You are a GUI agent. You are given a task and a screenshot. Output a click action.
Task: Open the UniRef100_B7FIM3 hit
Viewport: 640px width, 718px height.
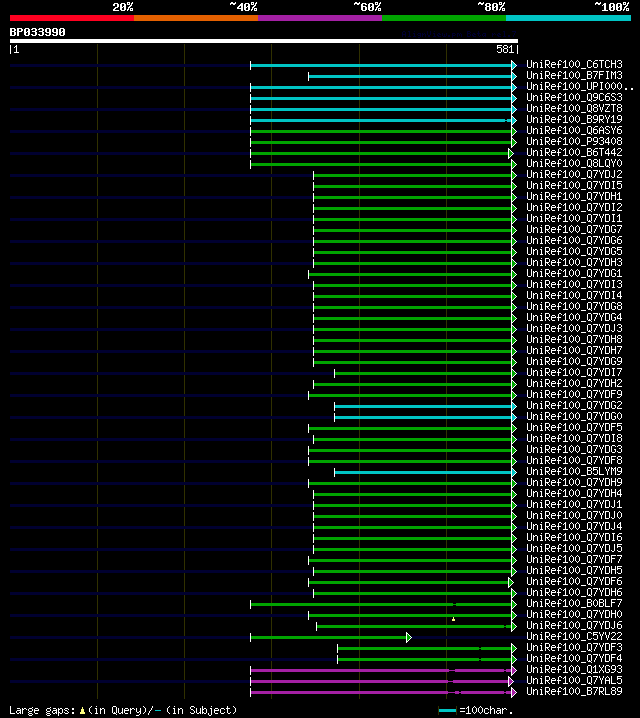pyautogui.click(x=574, y=75)
